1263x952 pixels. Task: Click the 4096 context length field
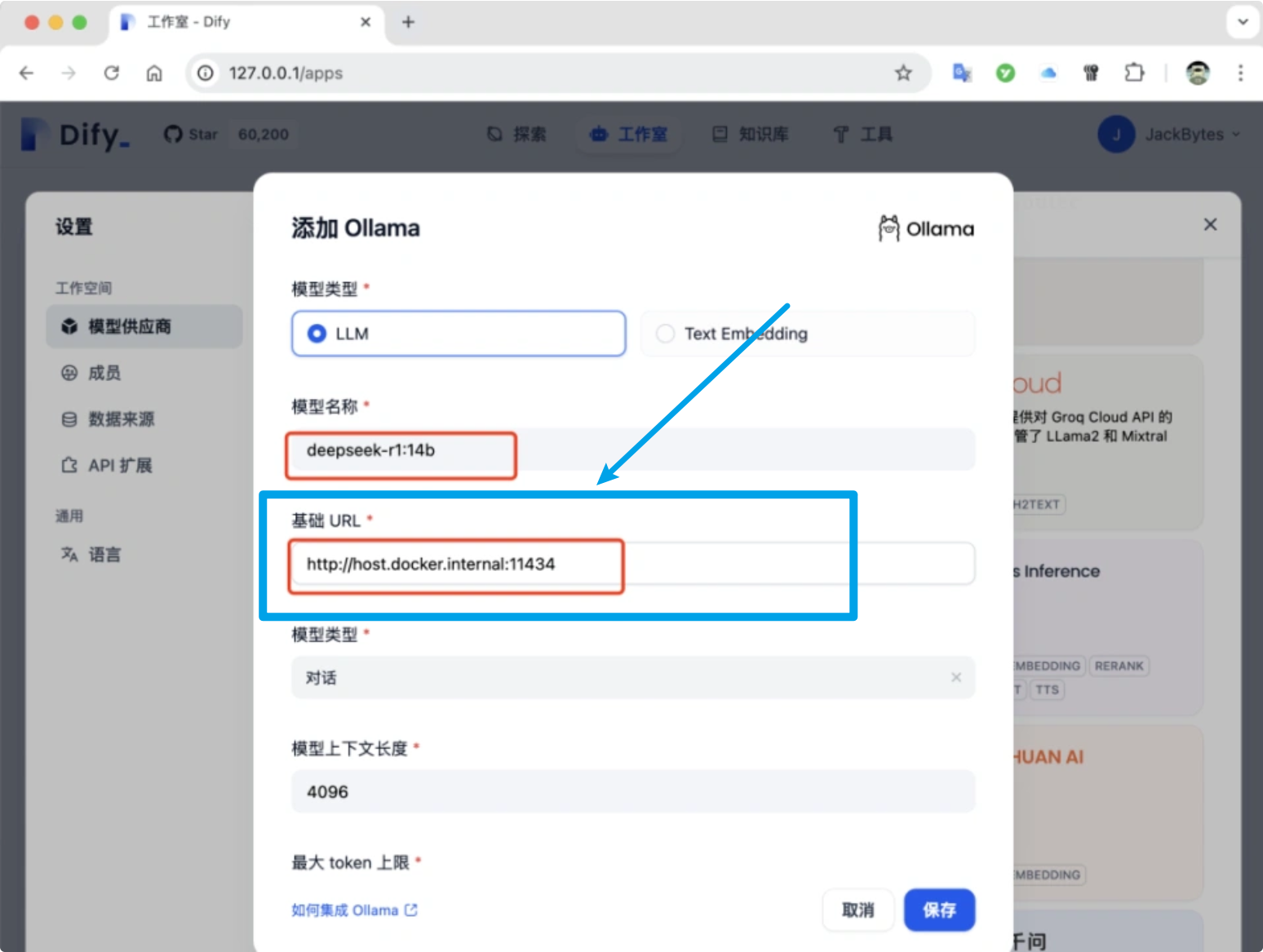pyautogui.click(x=632, y=792)
